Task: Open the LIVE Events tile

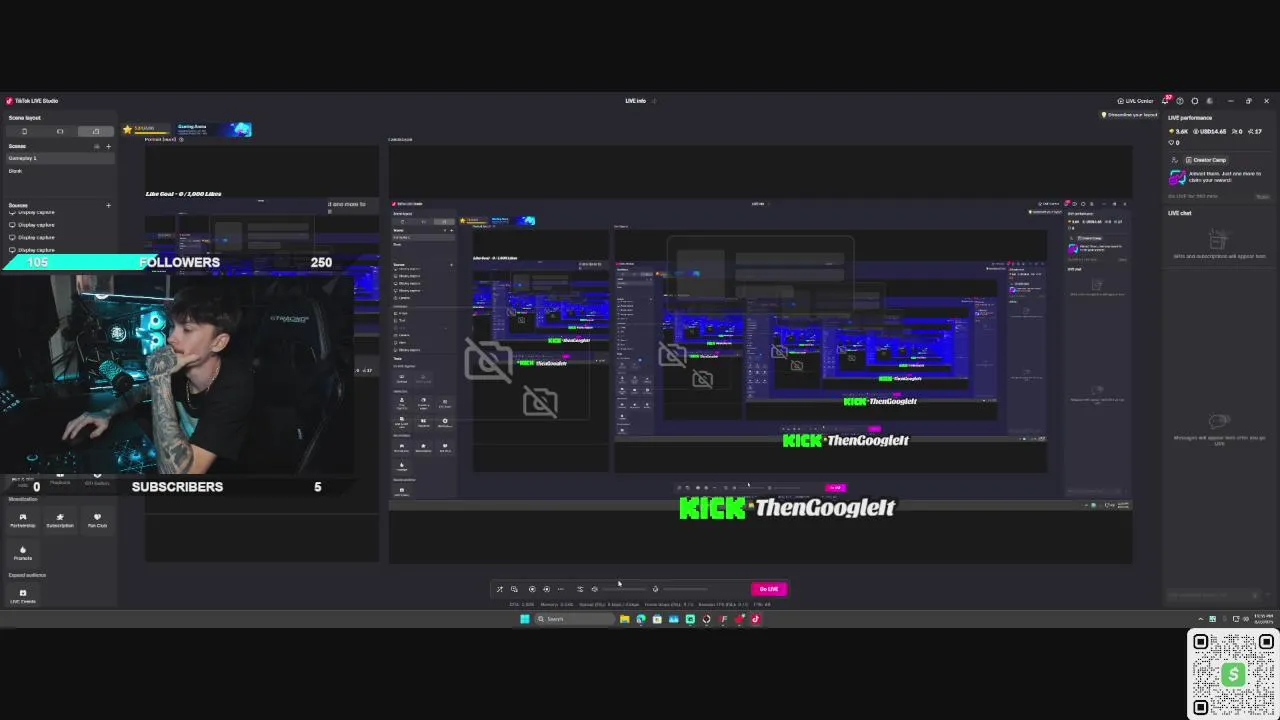Action: pyautogui.click(x=23, y=596)
